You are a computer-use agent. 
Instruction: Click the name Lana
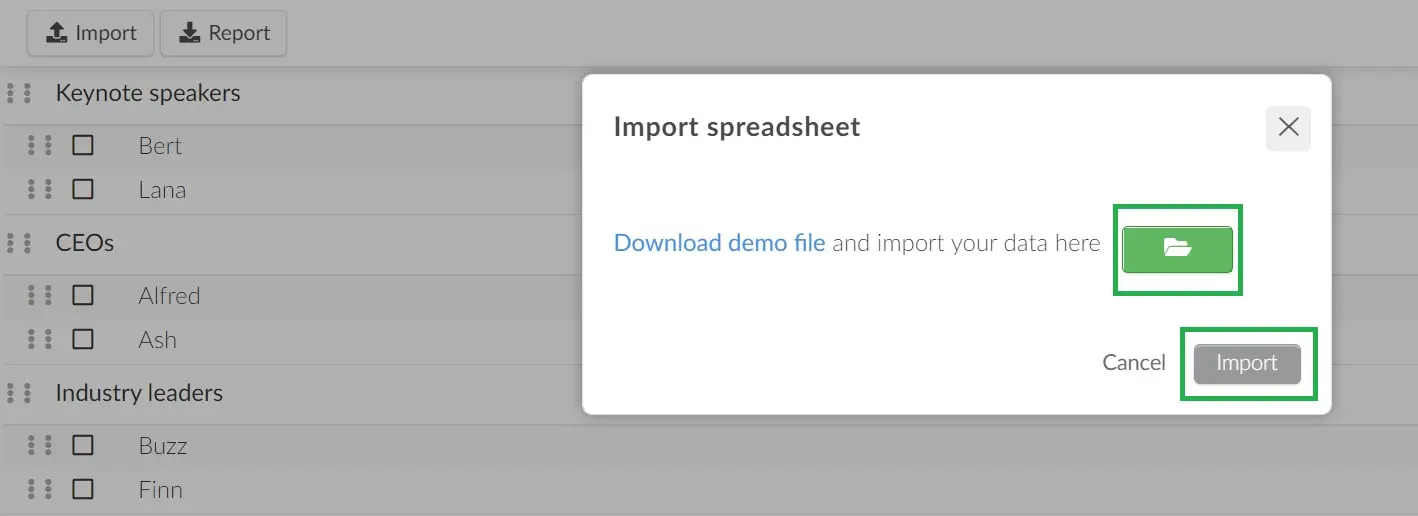(x=162, y=190)
